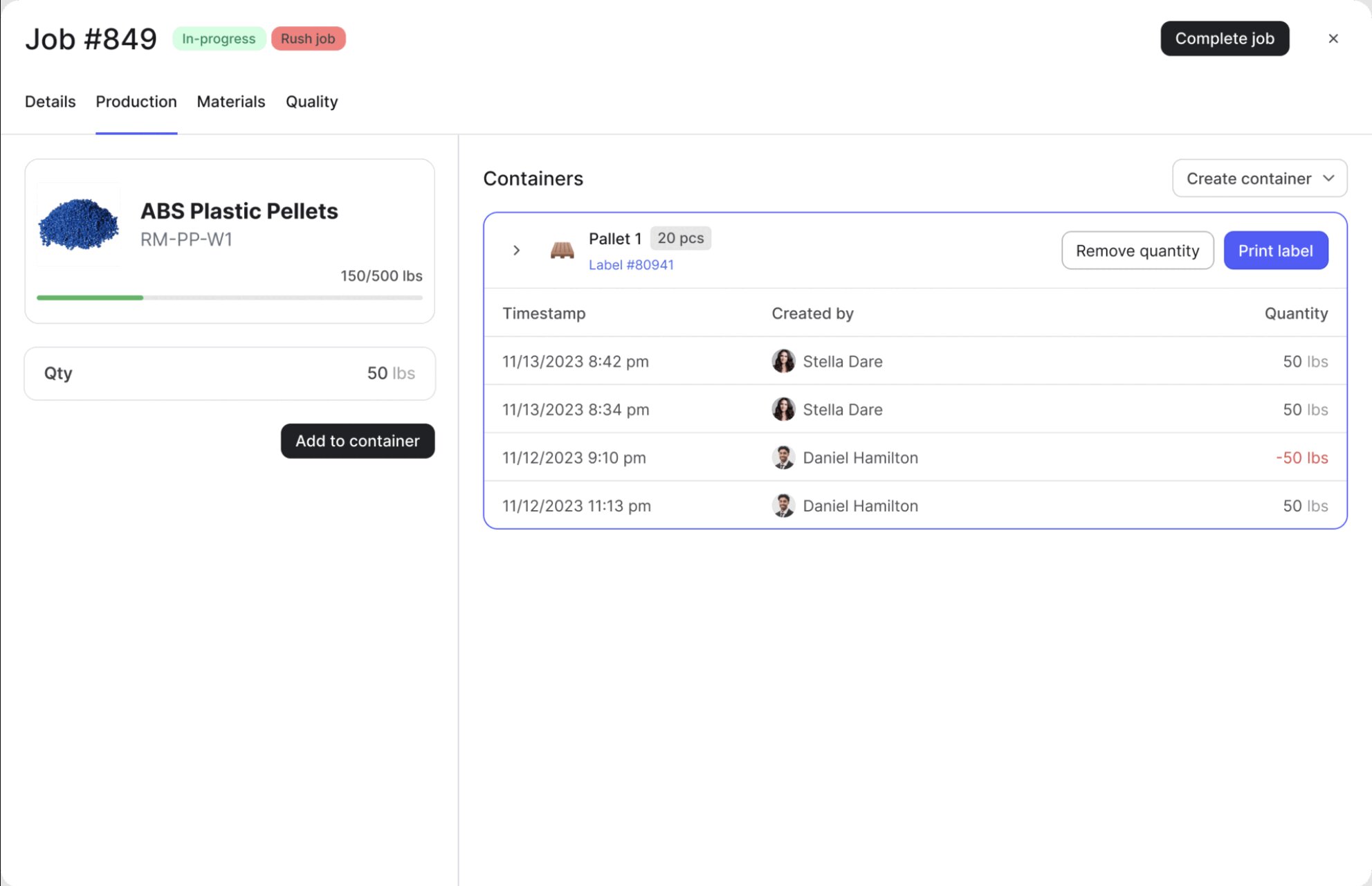The width and height of the screenshot is (1372, 886).
Task: Open the Label #80941 link
Action: [x=630, y=265]
